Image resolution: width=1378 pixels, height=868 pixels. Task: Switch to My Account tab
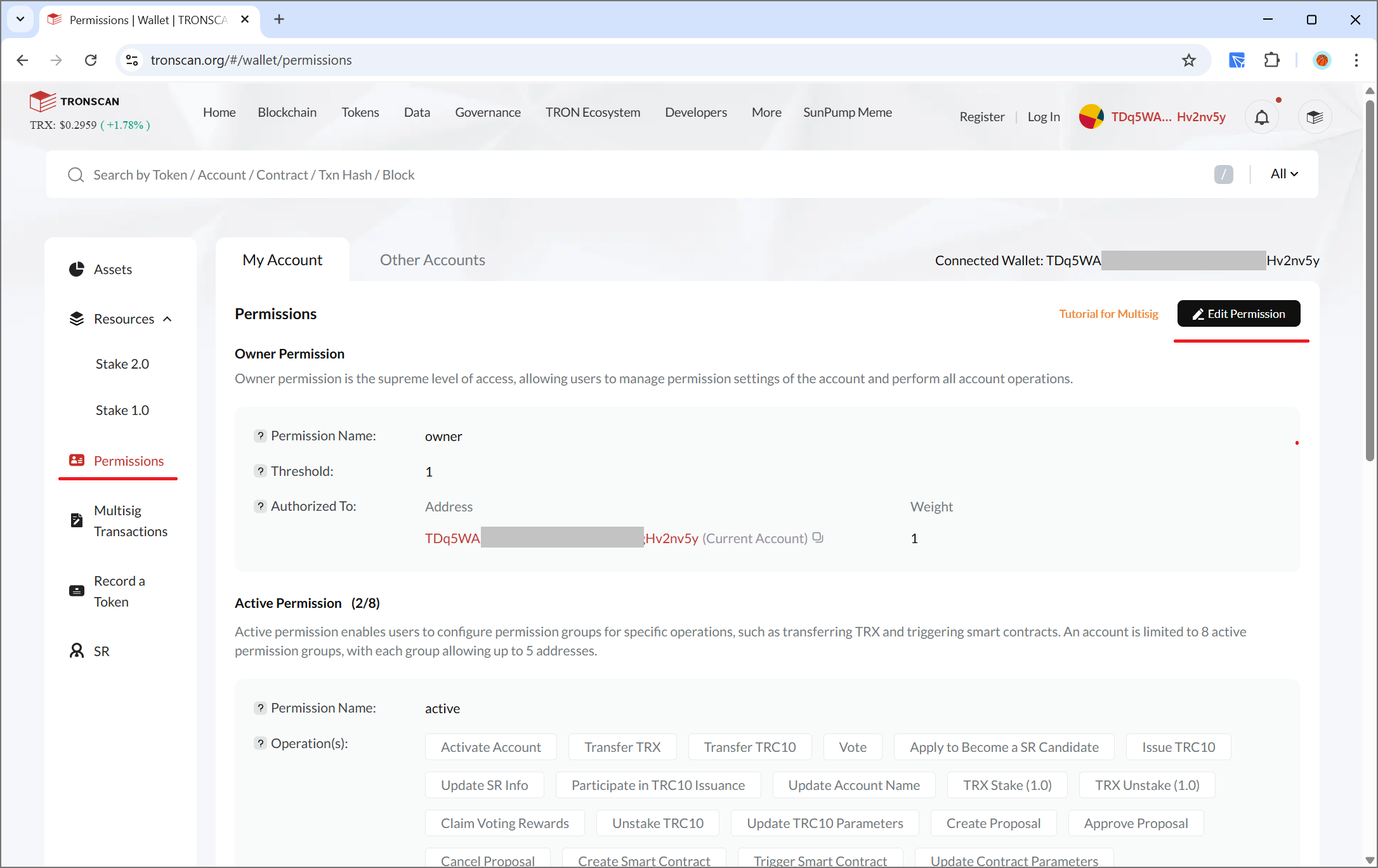[282, 260]
